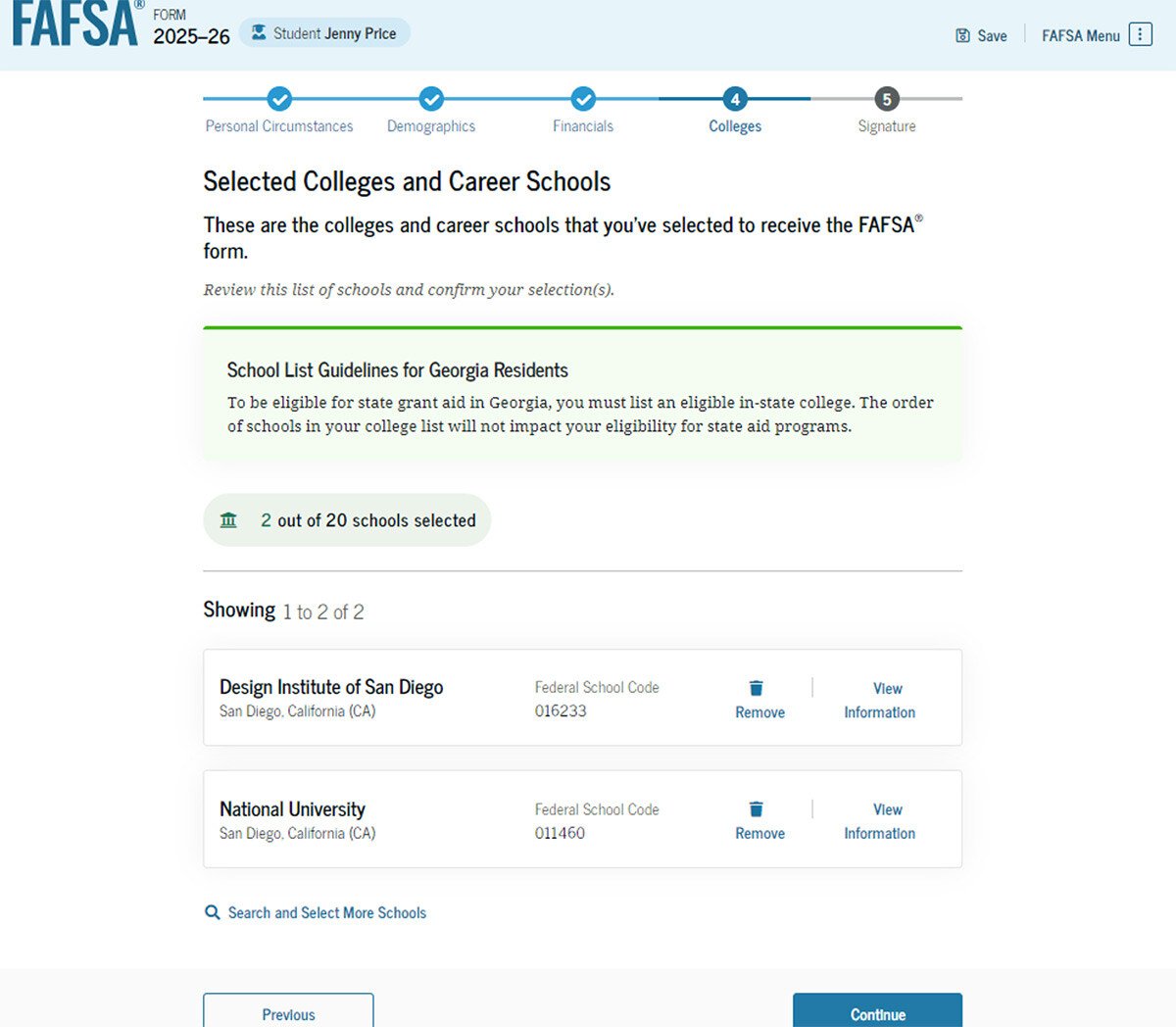Click Review this list of schools instruction text
1176x1027 pixels.
click(409, 290)
